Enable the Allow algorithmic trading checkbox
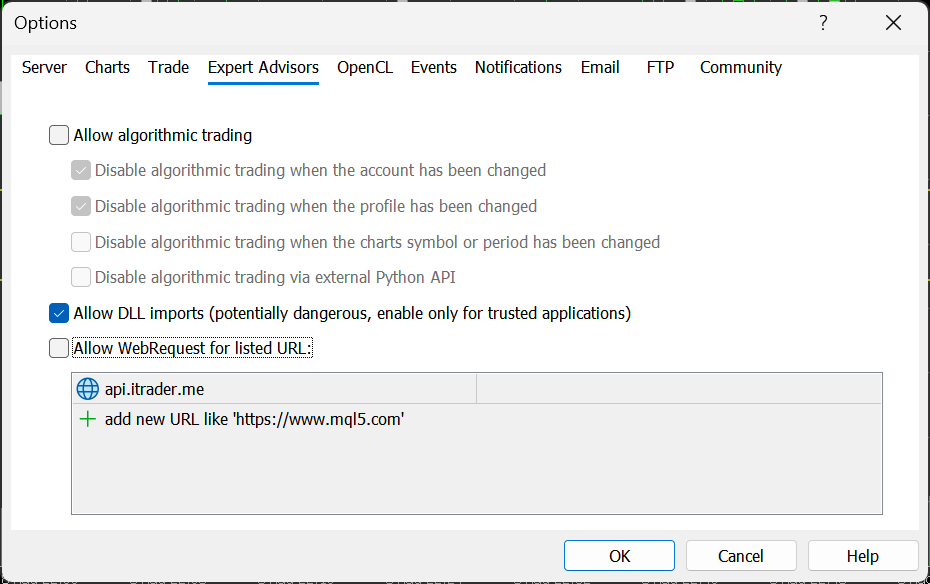930x584 pixels. pos(59,135)
